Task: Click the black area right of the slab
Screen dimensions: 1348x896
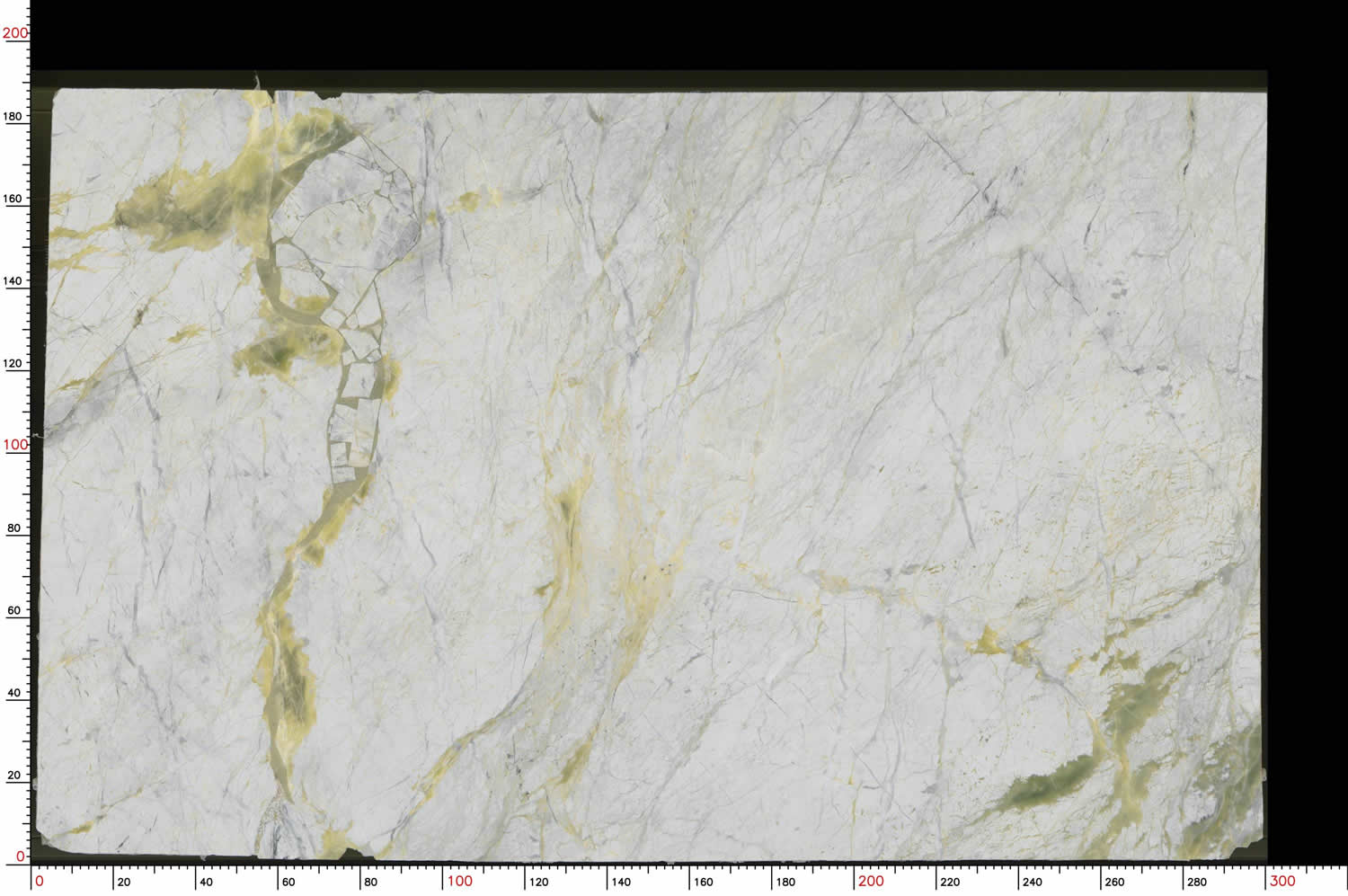Action: pyautogui.click(x=1308, y=449)
